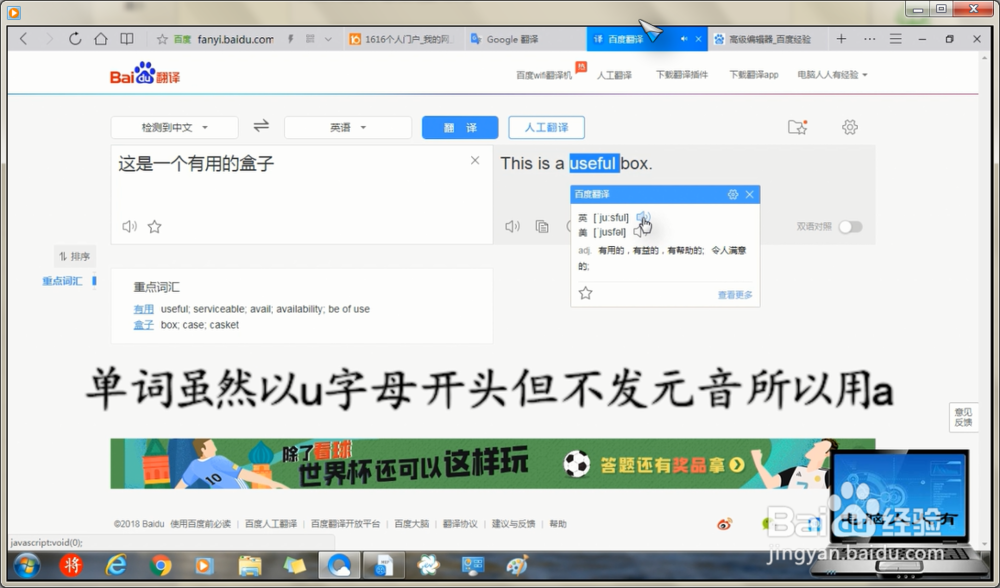The width and height of the screenshot is (1000, 588).
Task: Open the browser home page icon
Action: [x=101, y=39]
